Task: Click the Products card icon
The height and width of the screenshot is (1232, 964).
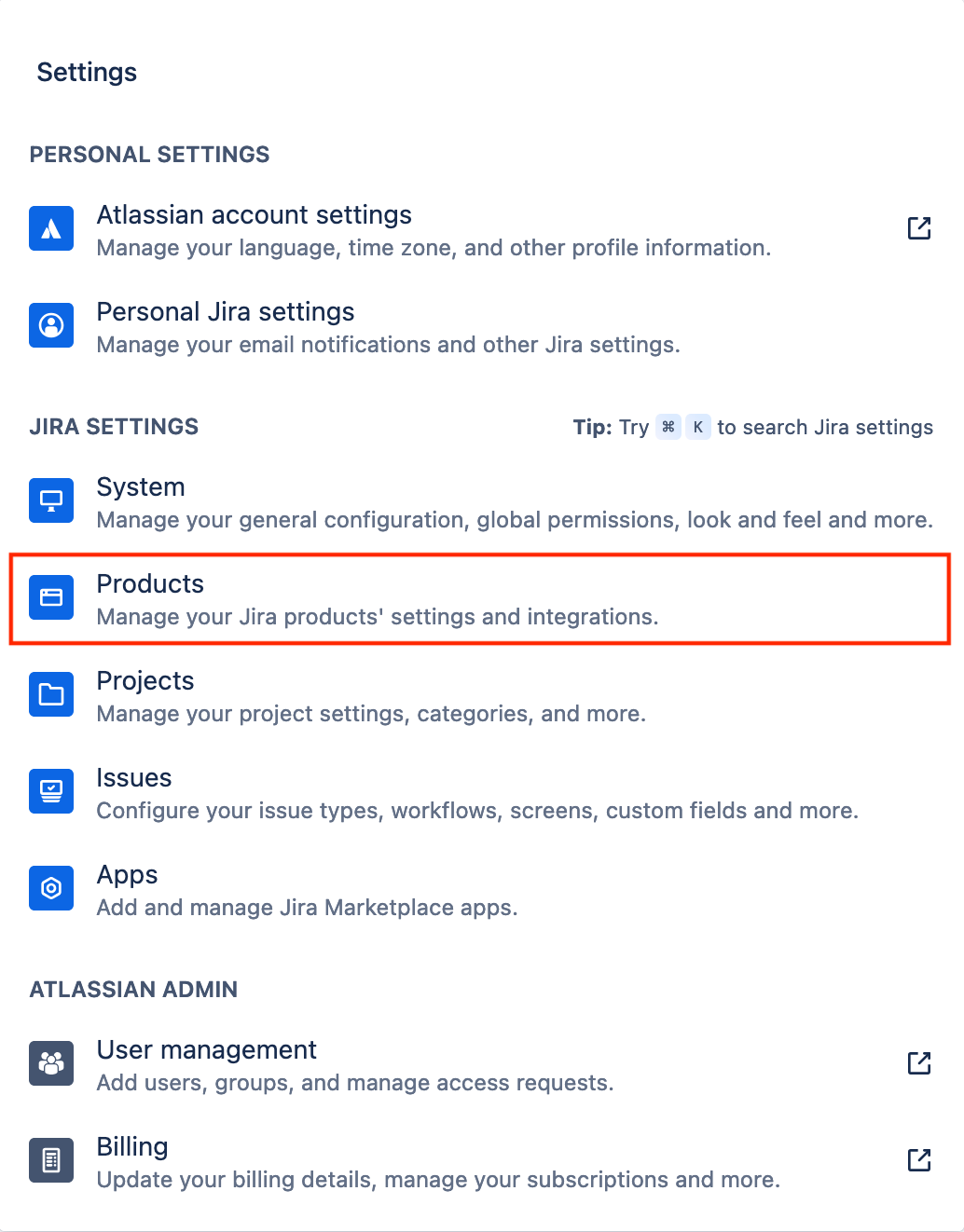Action: [x=50, y=597]
